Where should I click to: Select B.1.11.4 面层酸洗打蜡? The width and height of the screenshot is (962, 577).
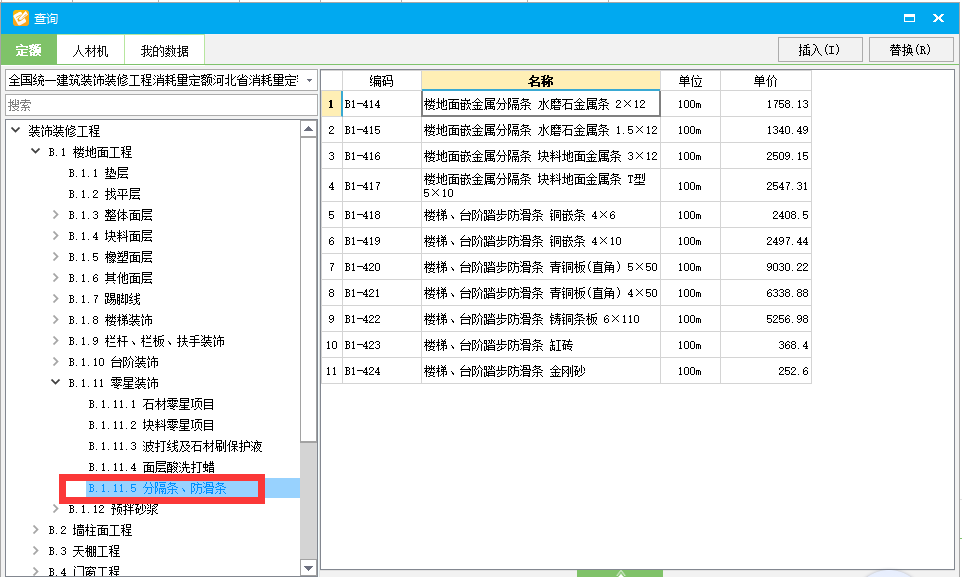click(x=152, y=467)
